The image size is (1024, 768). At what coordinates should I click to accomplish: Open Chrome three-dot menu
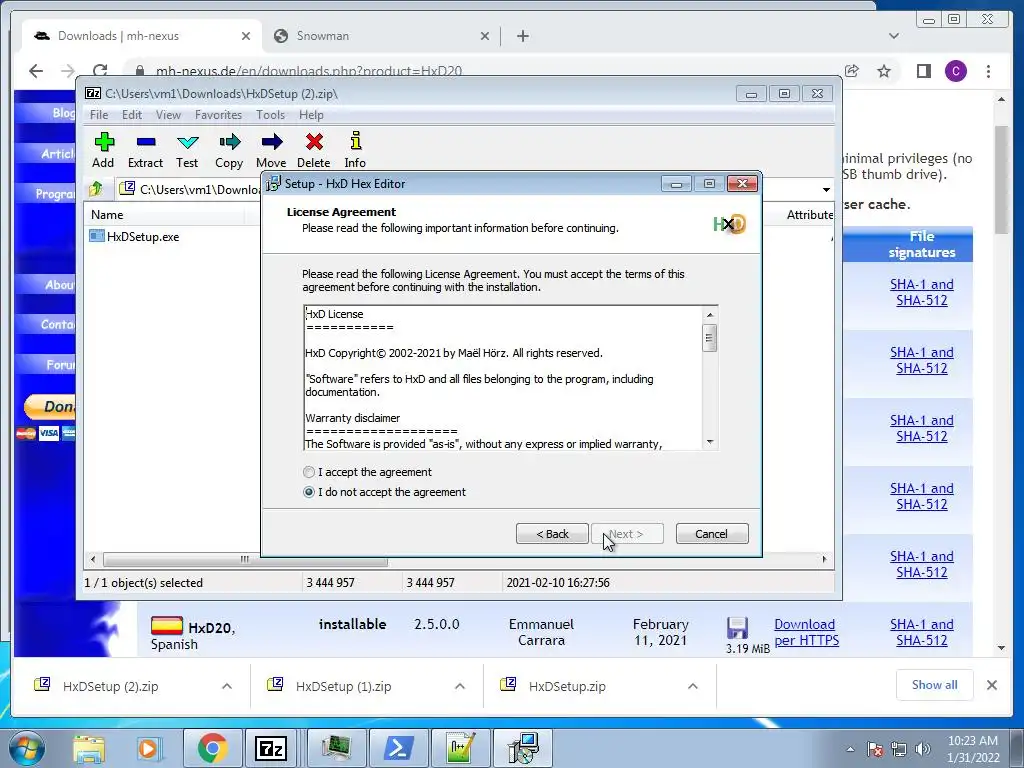988,71
